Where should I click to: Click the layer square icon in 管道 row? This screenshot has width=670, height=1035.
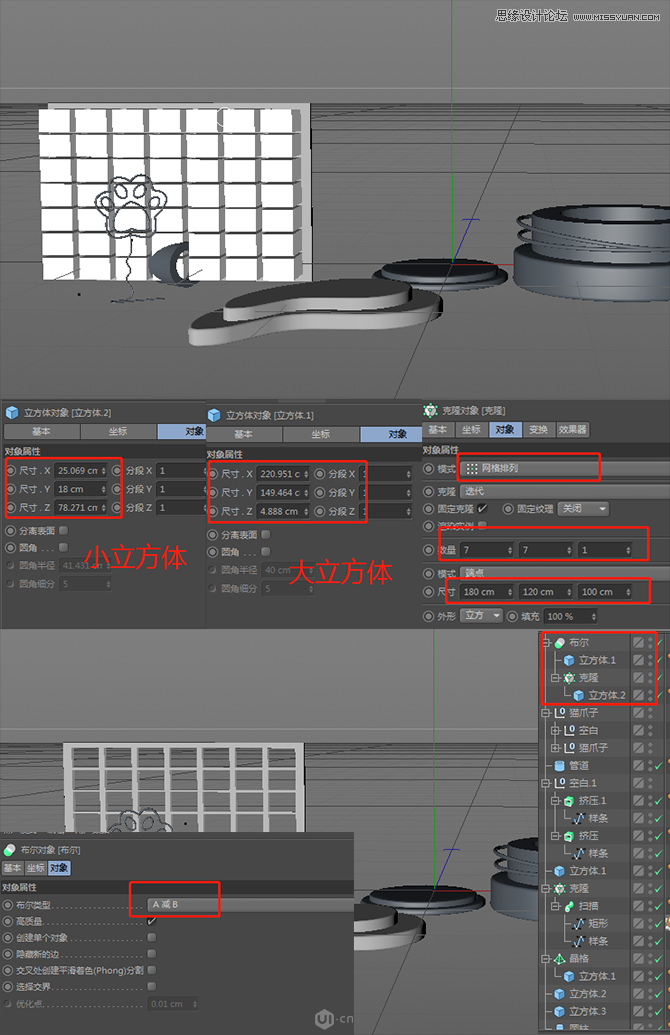(638, 766)
